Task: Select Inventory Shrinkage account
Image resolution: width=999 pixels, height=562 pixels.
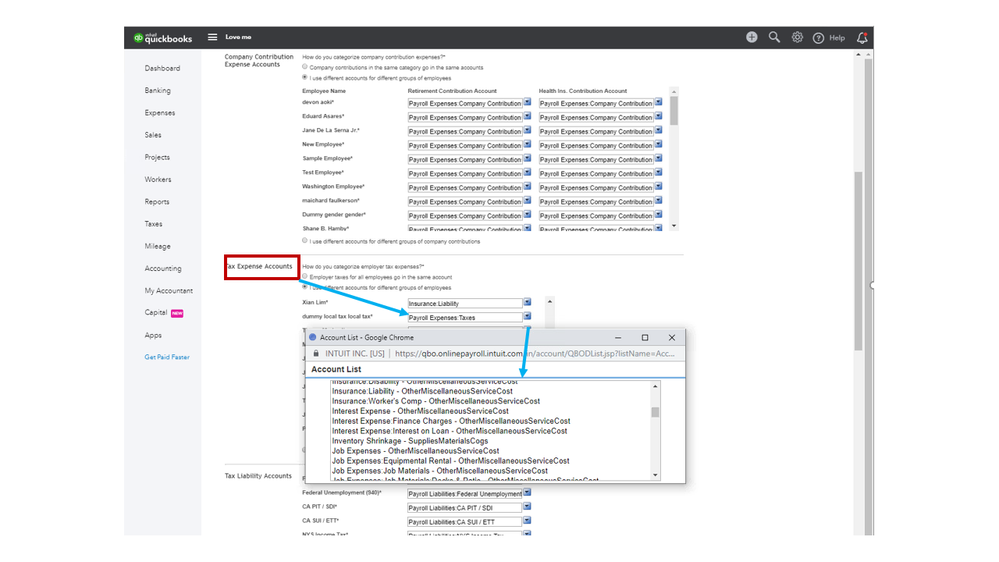Action: click(410, 441)
